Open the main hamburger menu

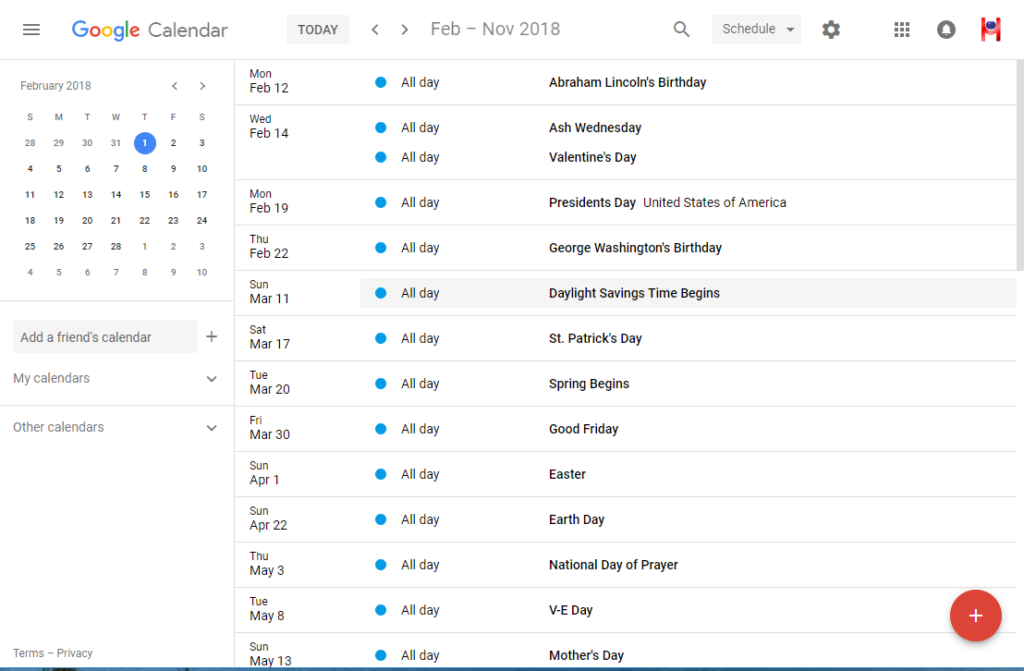[x=31, y=29]
